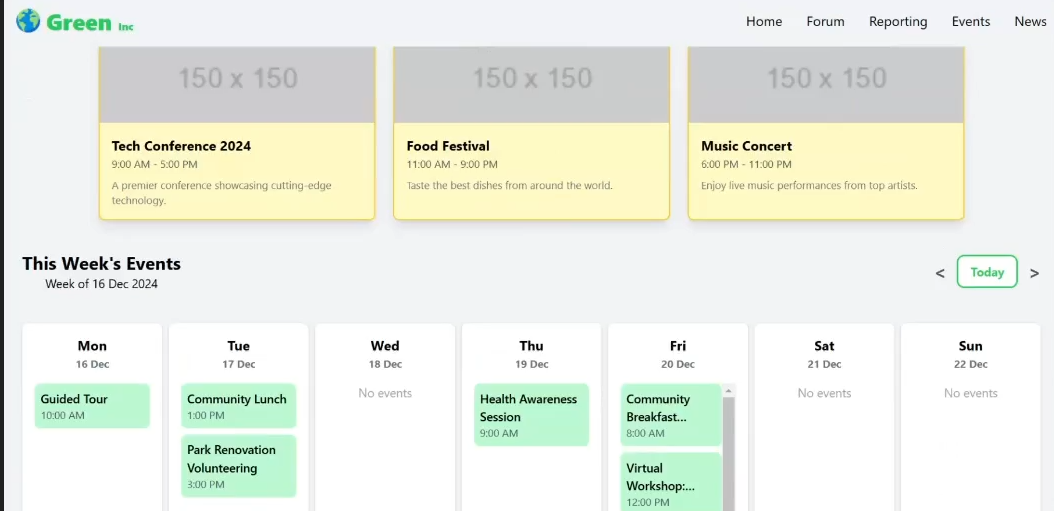Open the Guided Tour event on Monday
The height and width of the screenshot is (511, 1054).
pos(92,406)
